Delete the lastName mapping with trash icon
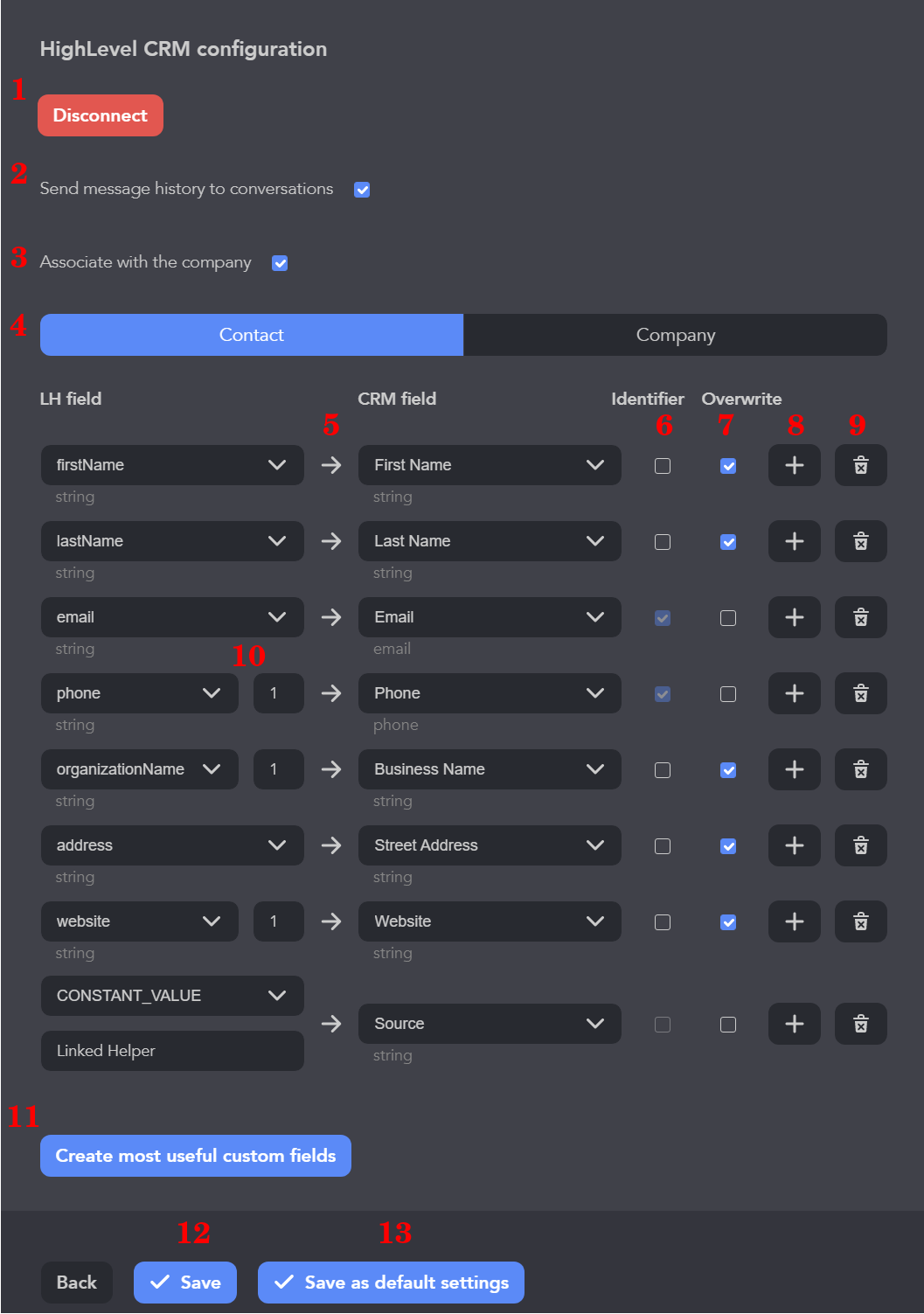Viewport: 924px width, 1314px height. click(860, 541)
